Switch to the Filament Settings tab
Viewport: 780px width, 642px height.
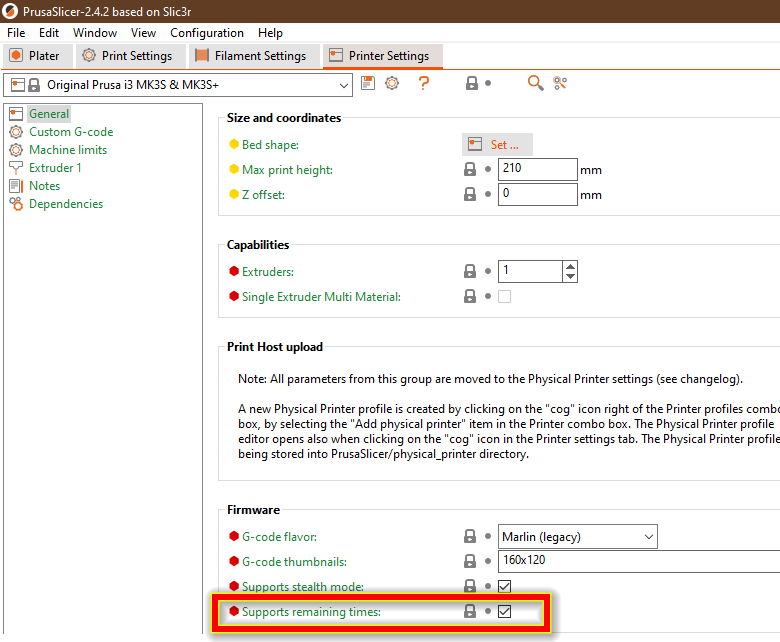click(254, 56)
